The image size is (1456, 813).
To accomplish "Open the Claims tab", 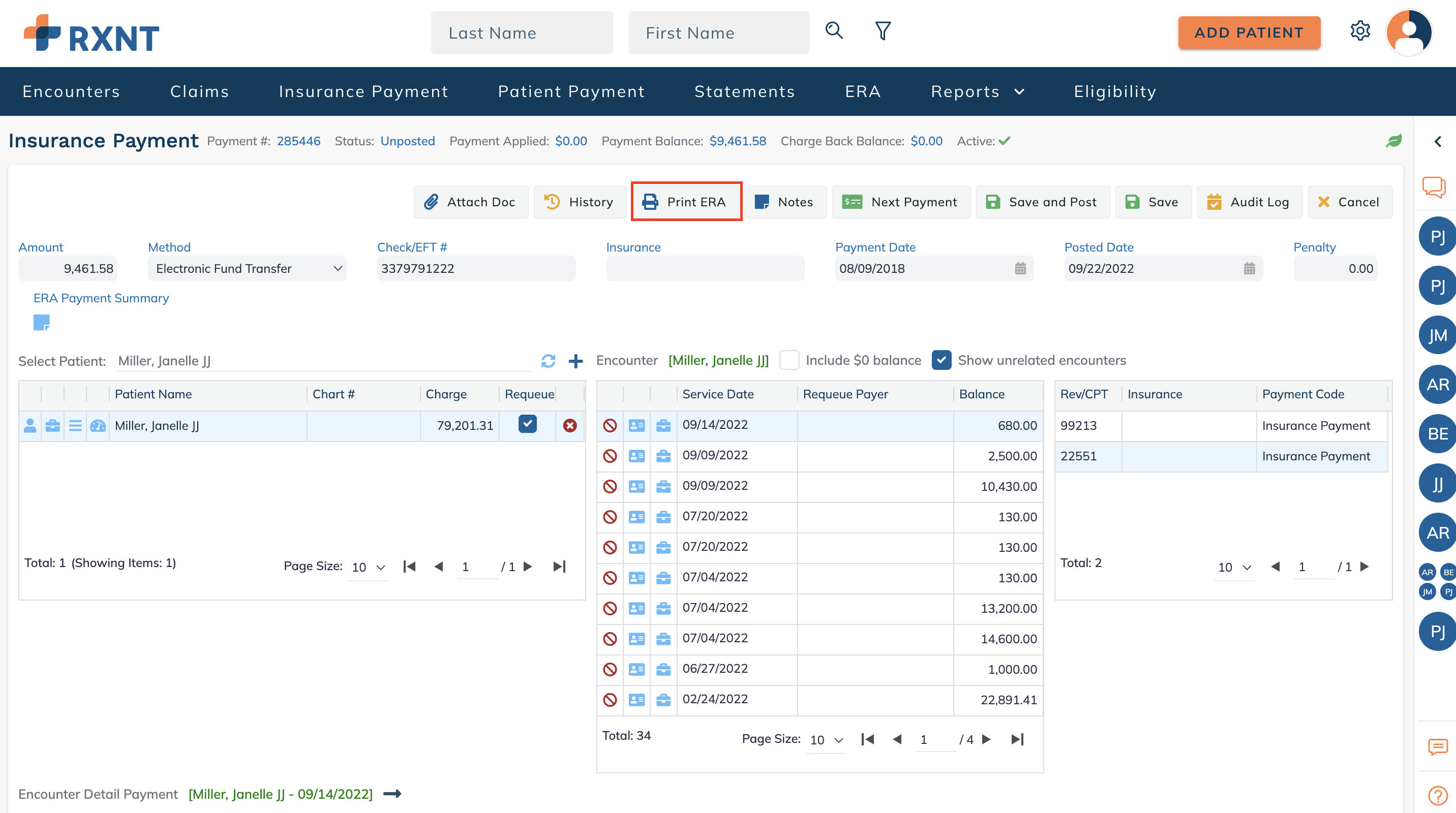I will coord(199,91).
